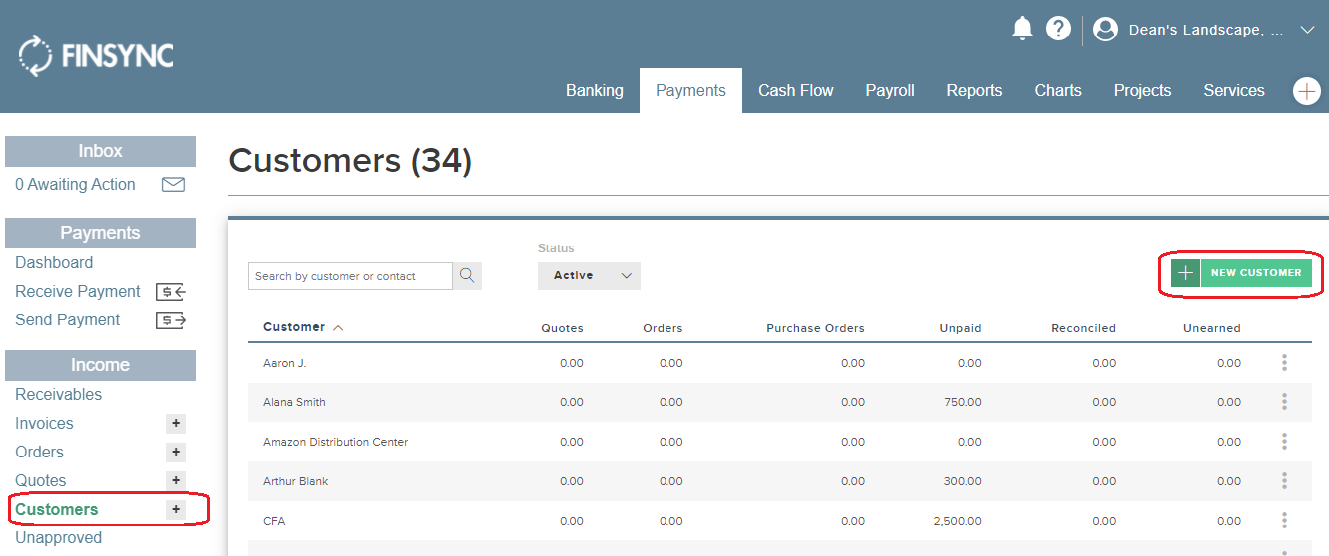Expand the Dean's Landscape account dropdown
The width and height of the screenshot is (1329, 556).
(1307, 30)
